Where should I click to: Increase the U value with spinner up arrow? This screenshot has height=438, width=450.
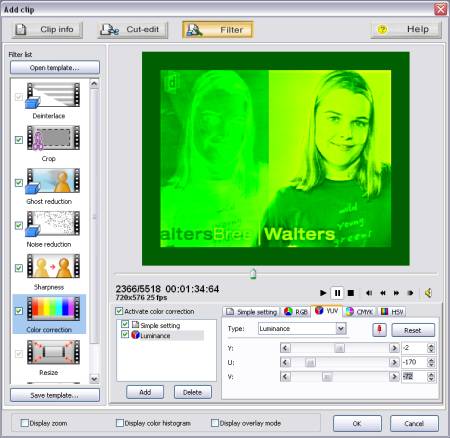coord(431,360)
